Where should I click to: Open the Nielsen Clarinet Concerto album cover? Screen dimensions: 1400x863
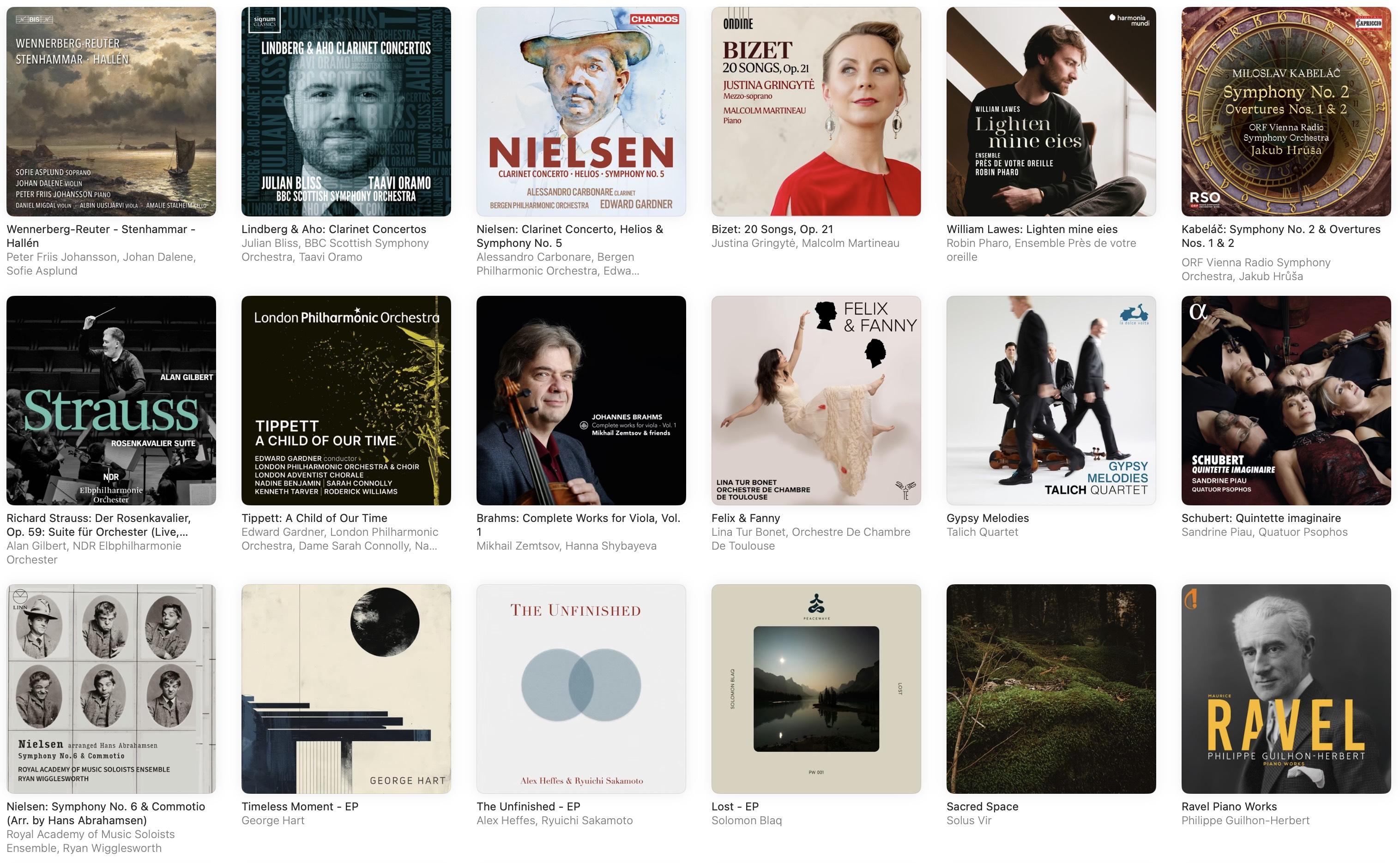(581, 111)
